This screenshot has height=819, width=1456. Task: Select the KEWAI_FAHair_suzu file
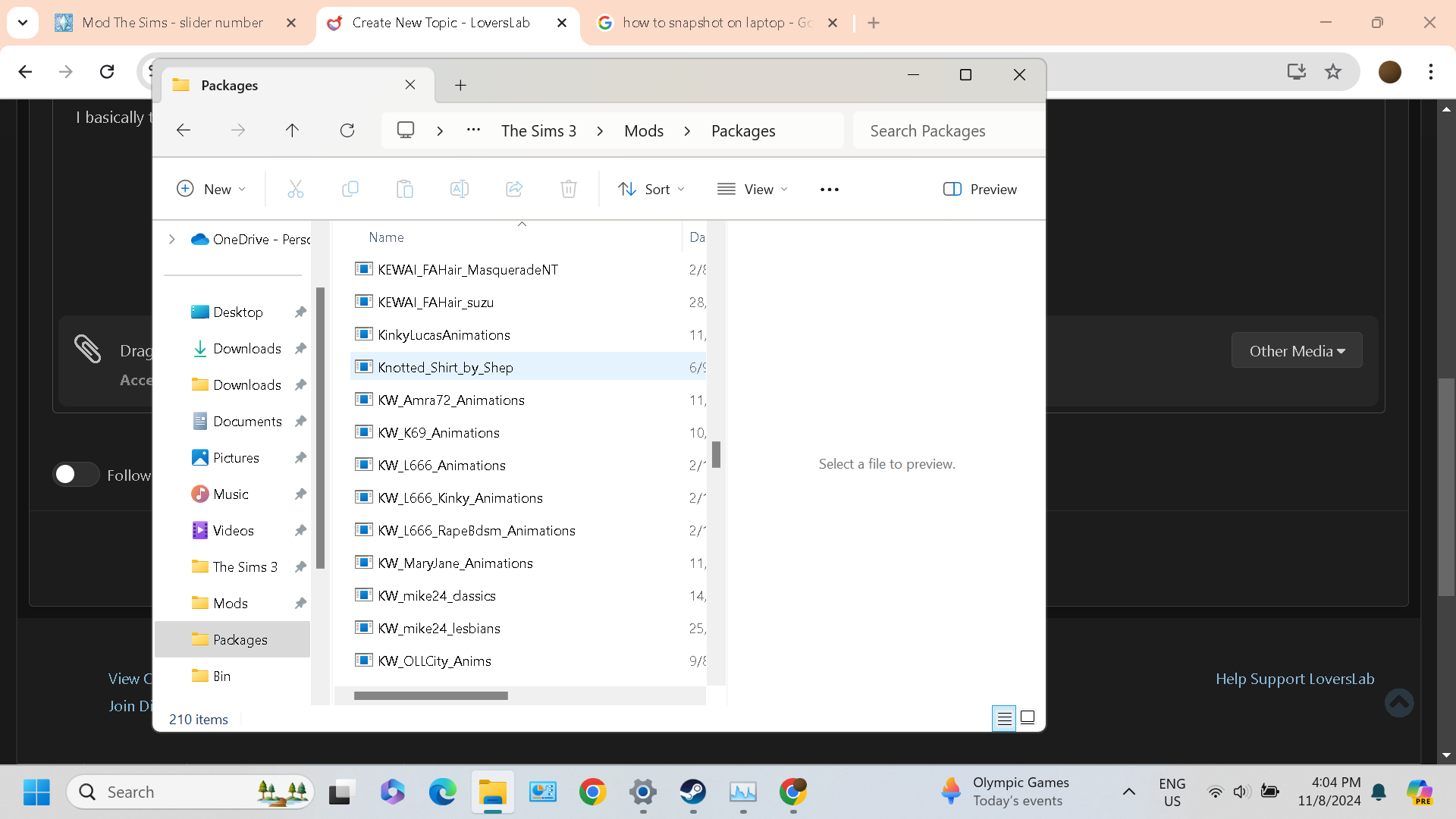(529, 302)
